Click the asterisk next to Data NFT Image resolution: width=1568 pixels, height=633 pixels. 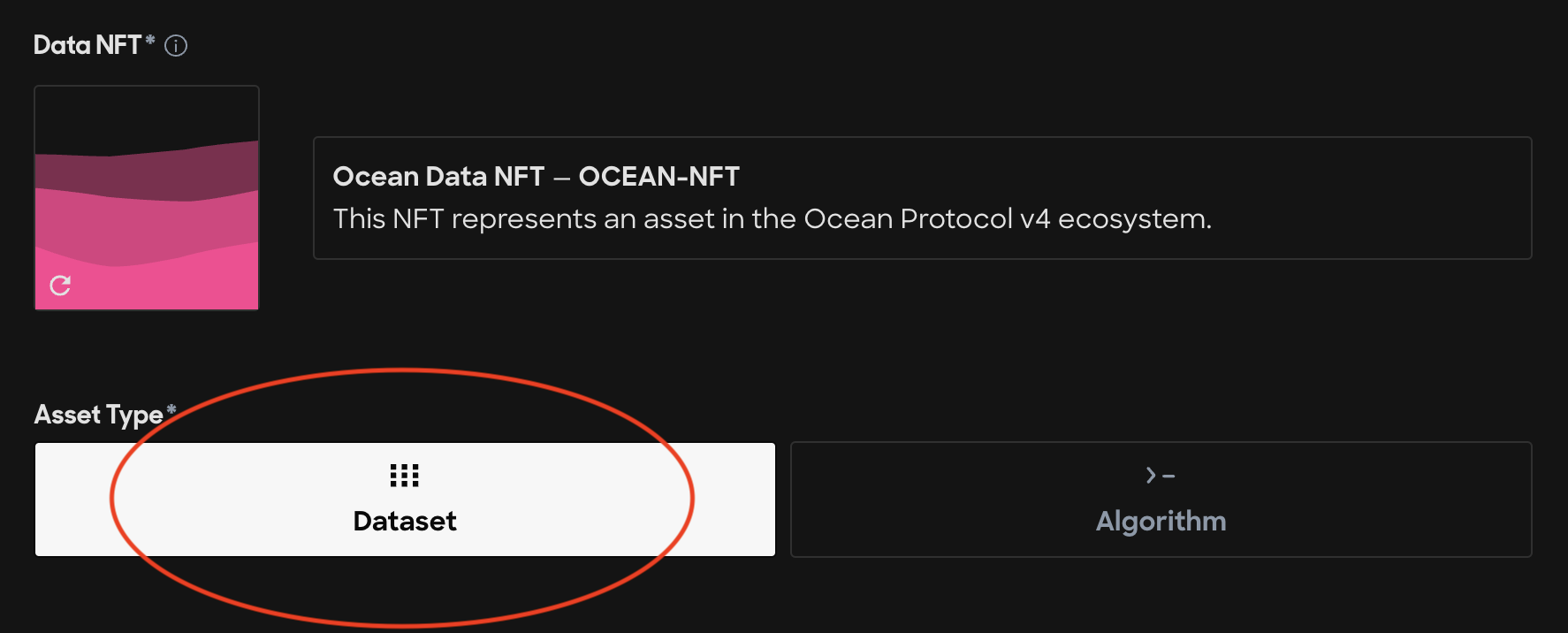pyautogui.click(x=150, y=40)
